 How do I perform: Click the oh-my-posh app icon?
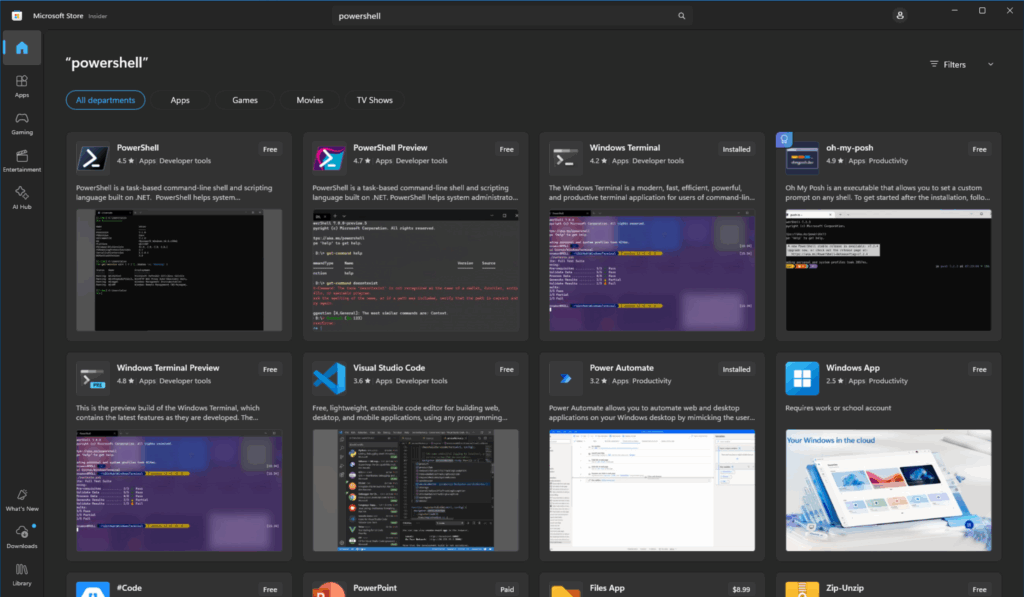(x=802, y=158)
